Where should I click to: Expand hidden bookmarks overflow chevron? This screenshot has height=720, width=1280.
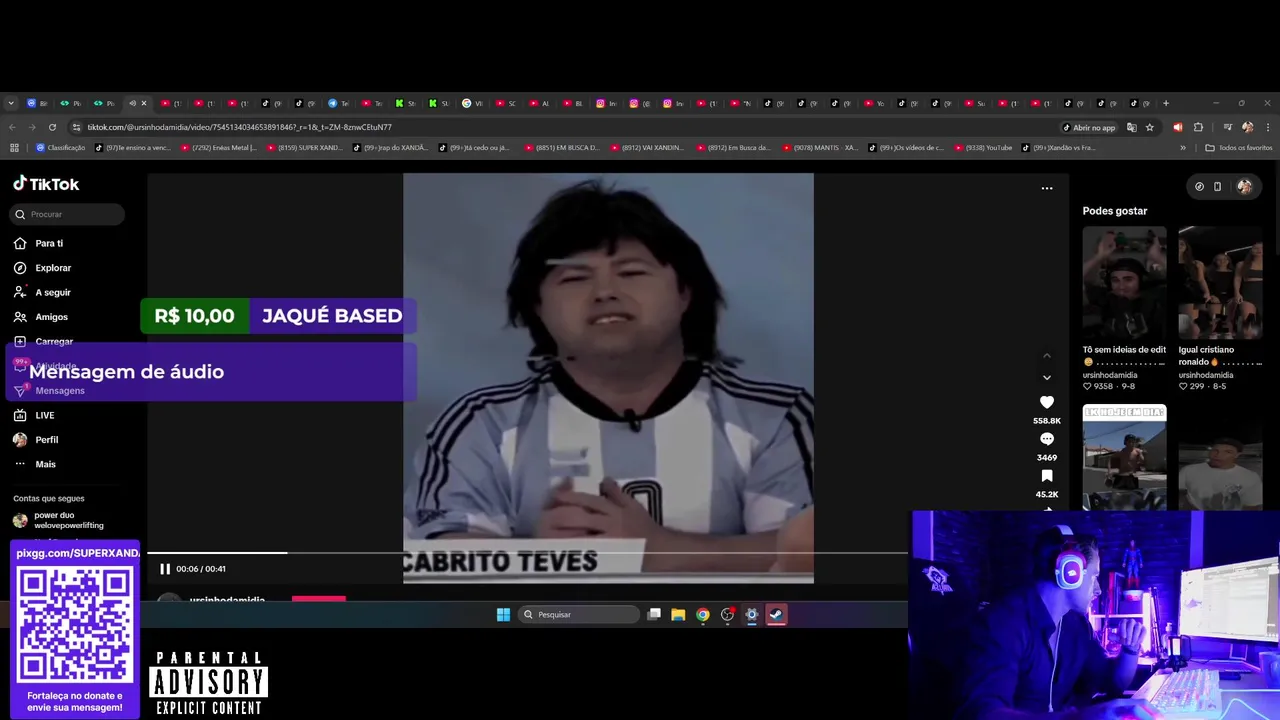tap(1183, 148)
